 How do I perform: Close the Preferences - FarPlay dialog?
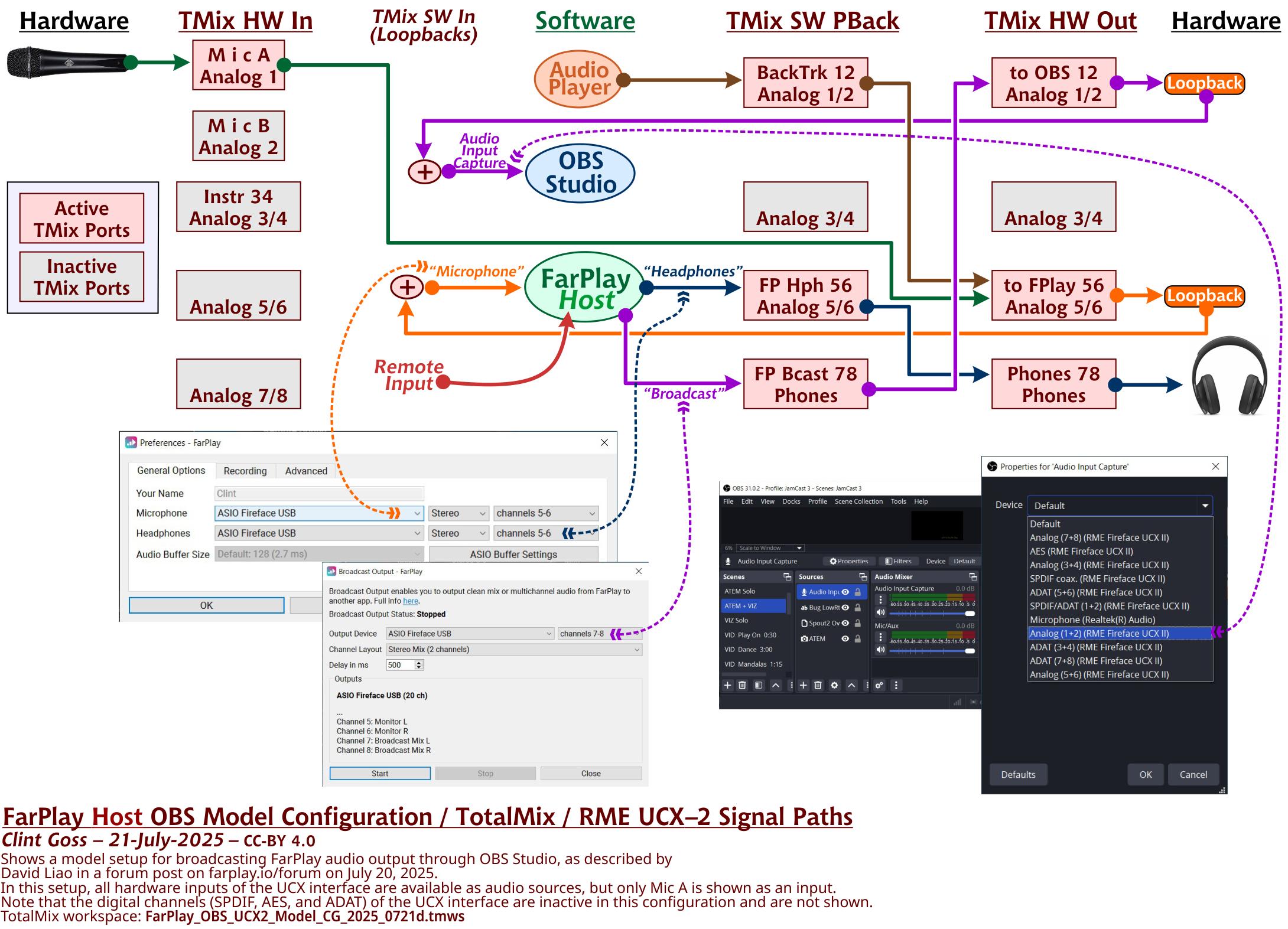click(x=604, y=443)
